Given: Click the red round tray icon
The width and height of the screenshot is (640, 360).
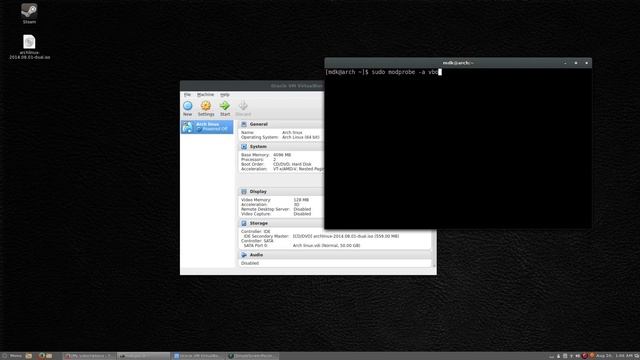Looking at the screenshot, I should click(x=584, y=356).
